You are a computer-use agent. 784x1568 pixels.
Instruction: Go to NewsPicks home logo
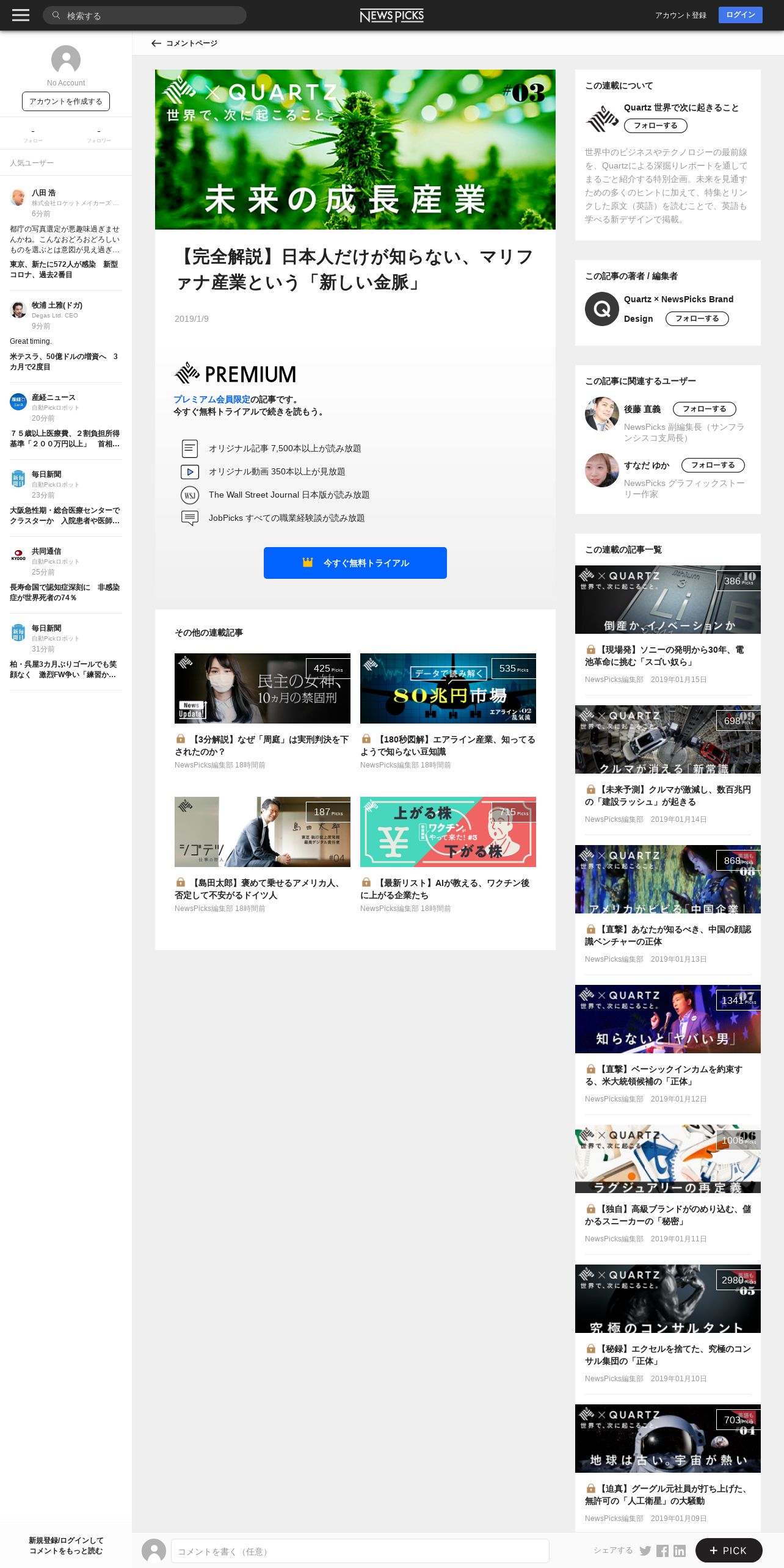click(x=391, y=15)
